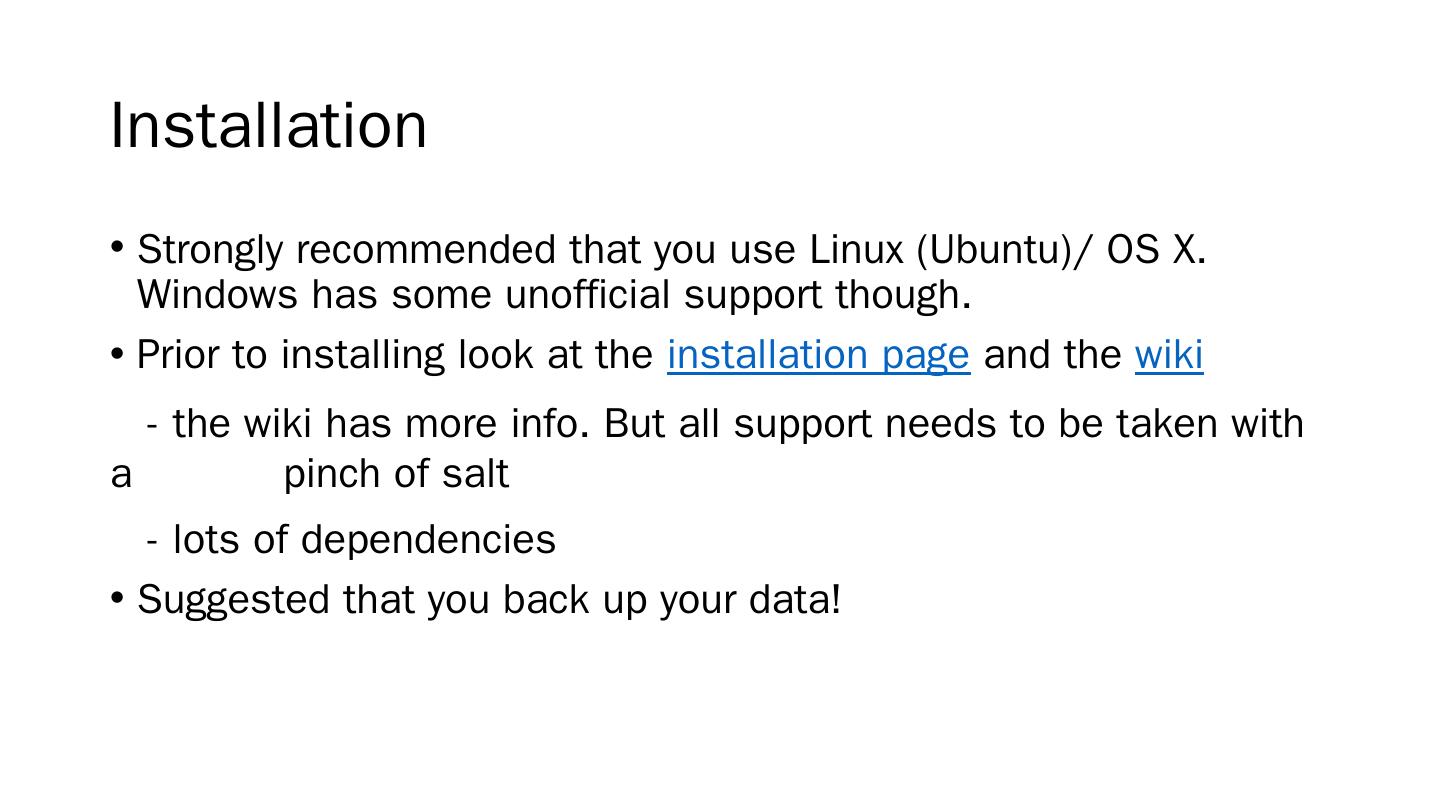Viewport: 1440px width, 810px height.
Task: Click the Installation slide title
Action: 268,125
